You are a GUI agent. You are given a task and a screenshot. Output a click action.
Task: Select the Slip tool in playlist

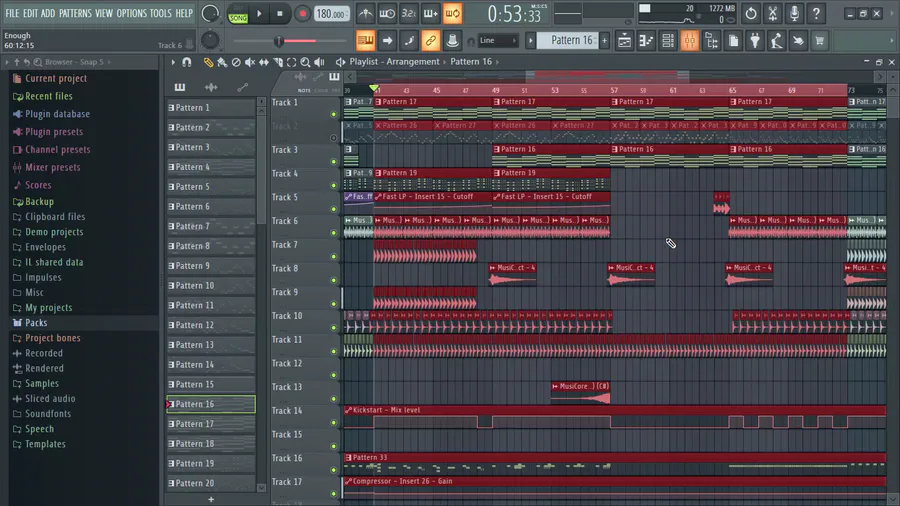point(263,62)
